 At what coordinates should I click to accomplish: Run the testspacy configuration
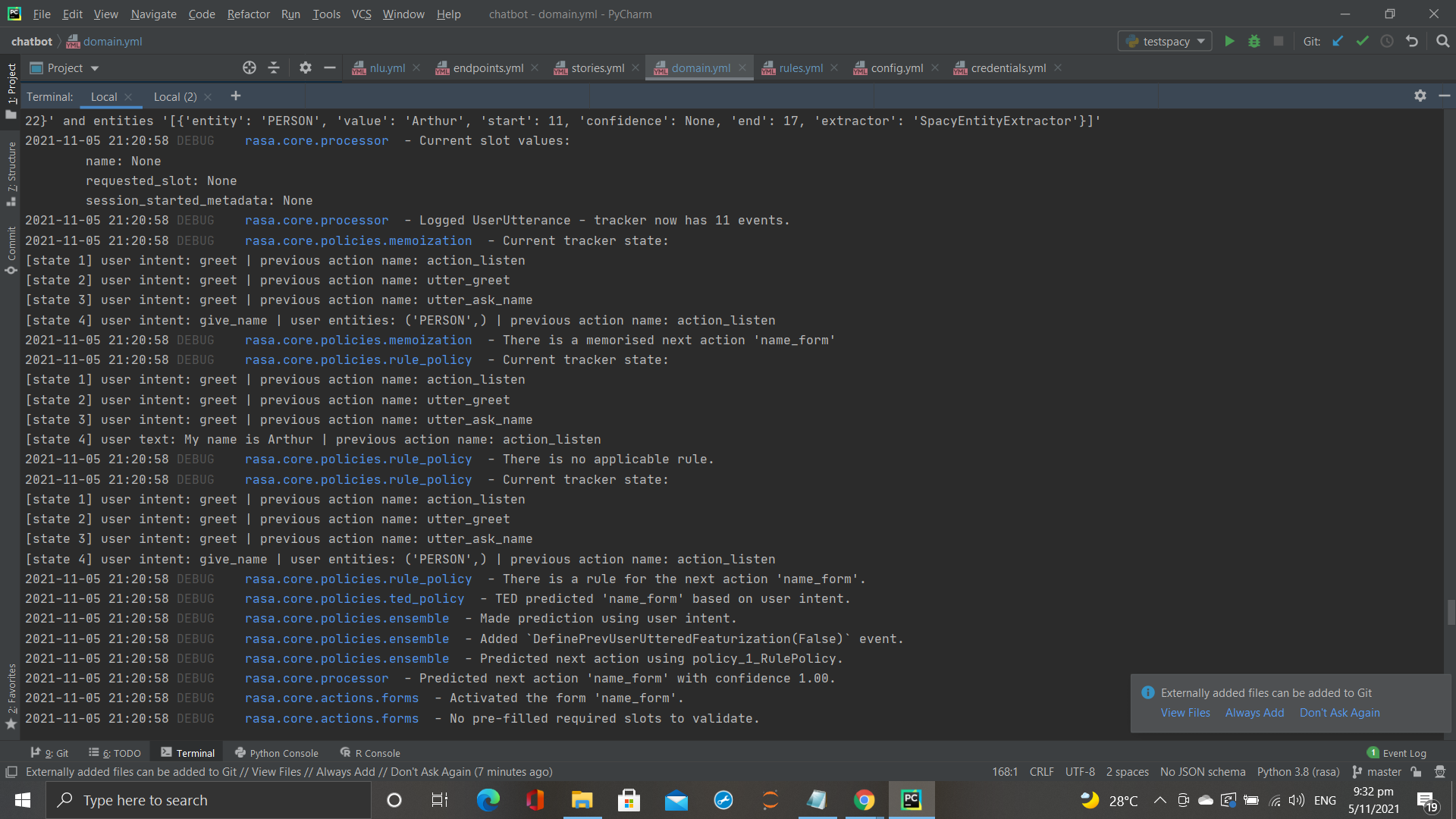point(1229,41)
